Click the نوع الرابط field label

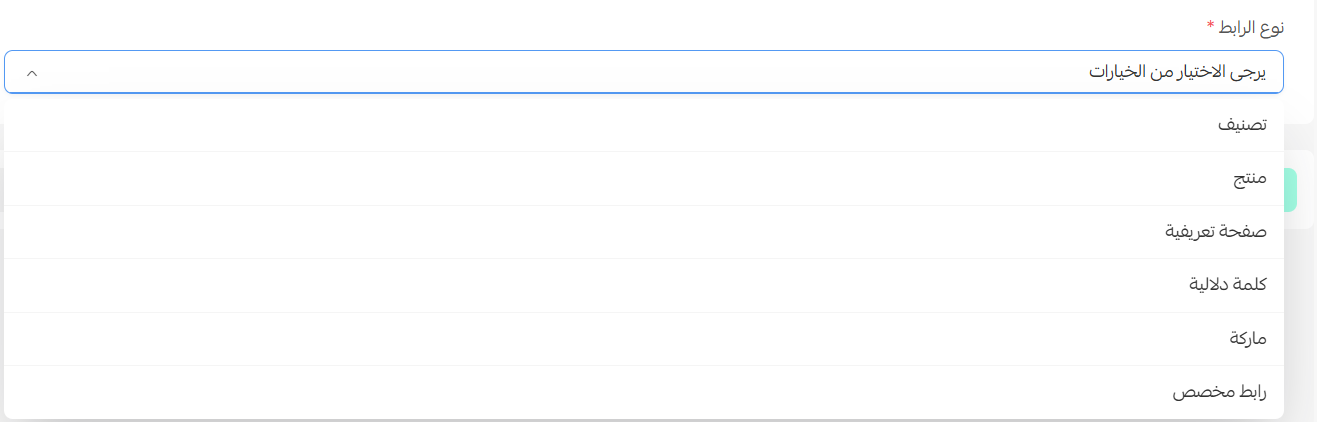[1252, 26]
